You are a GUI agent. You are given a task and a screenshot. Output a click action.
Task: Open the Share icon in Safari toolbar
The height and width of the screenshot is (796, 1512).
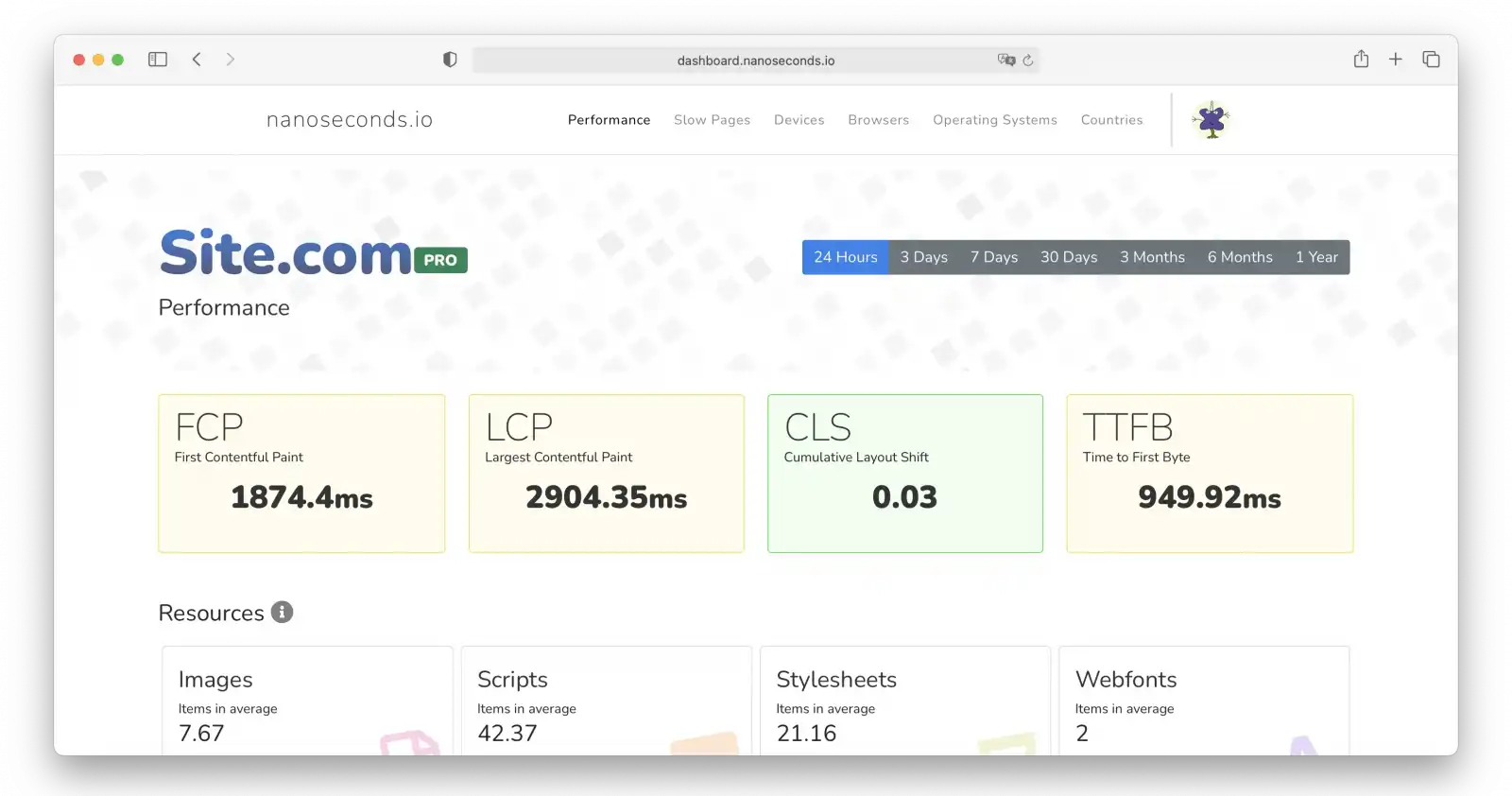(x=1361, y=59)
